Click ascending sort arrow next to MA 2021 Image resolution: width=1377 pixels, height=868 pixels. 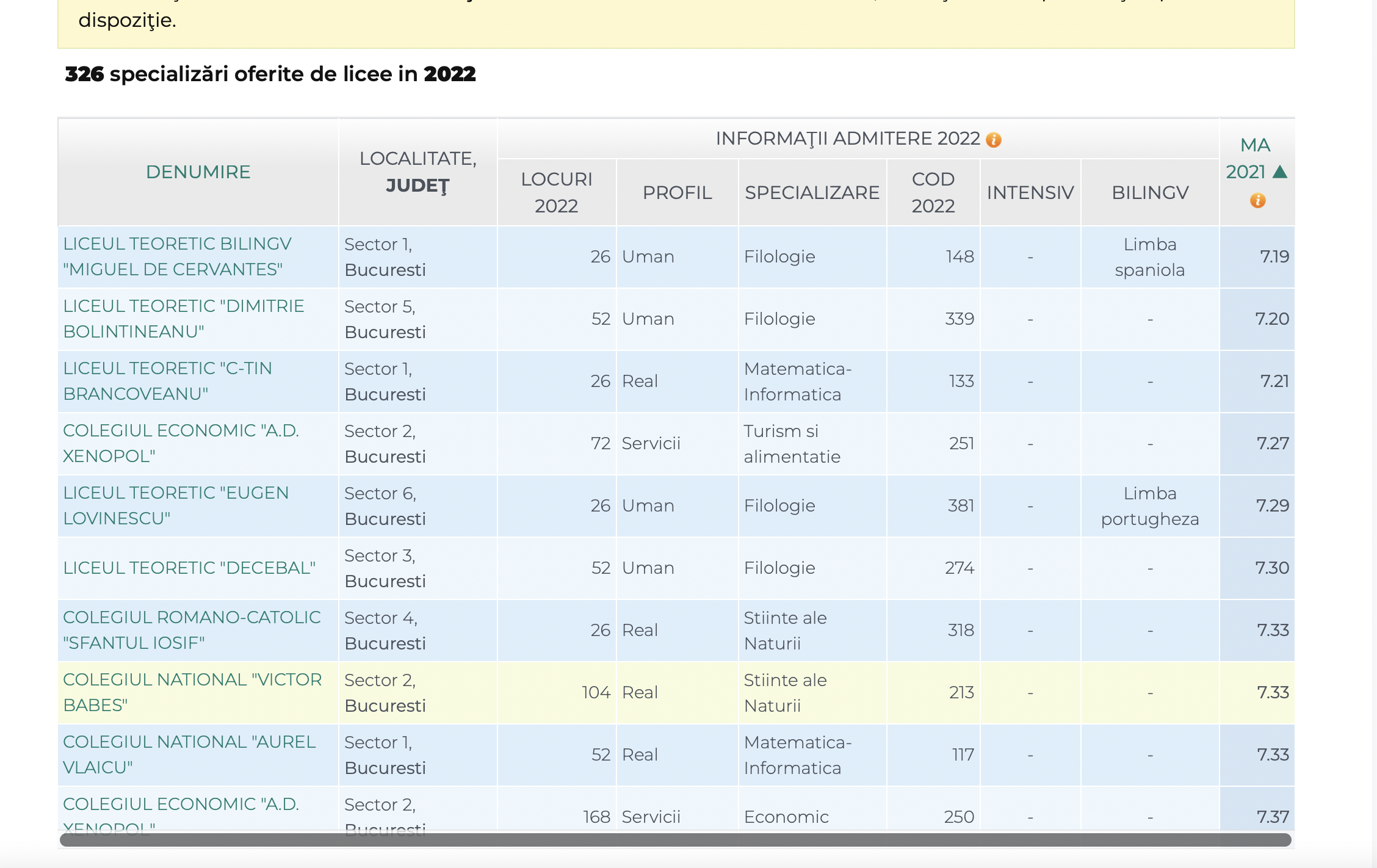1280,172
